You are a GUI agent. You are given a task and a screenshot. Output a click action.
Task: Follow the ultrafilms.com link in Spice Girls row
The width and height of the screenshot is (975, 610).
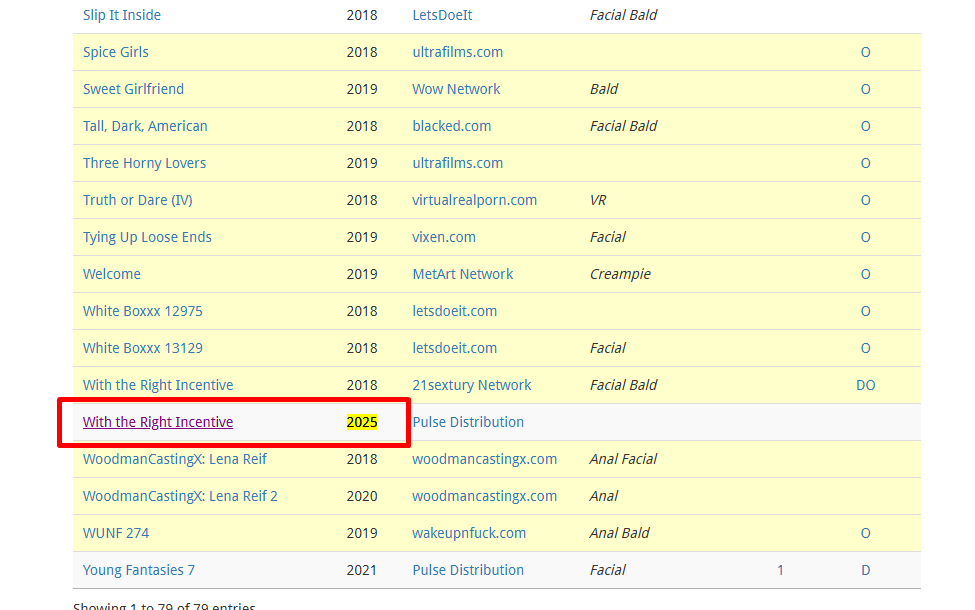pos(458,52)
